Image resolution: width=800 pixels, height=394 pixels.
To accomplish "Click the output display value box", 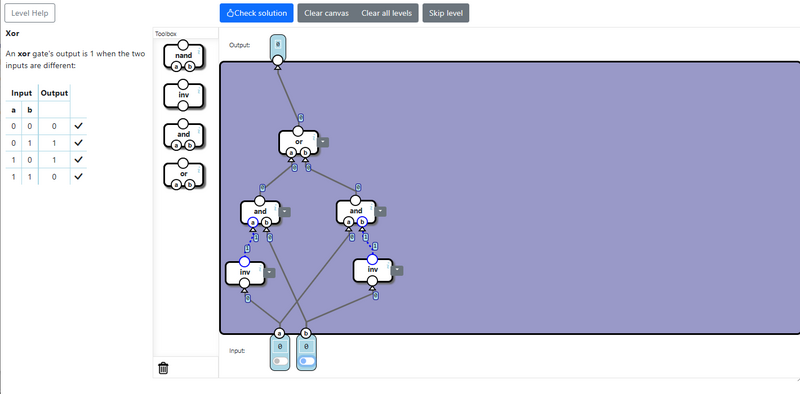I will (x=278, y=44).
